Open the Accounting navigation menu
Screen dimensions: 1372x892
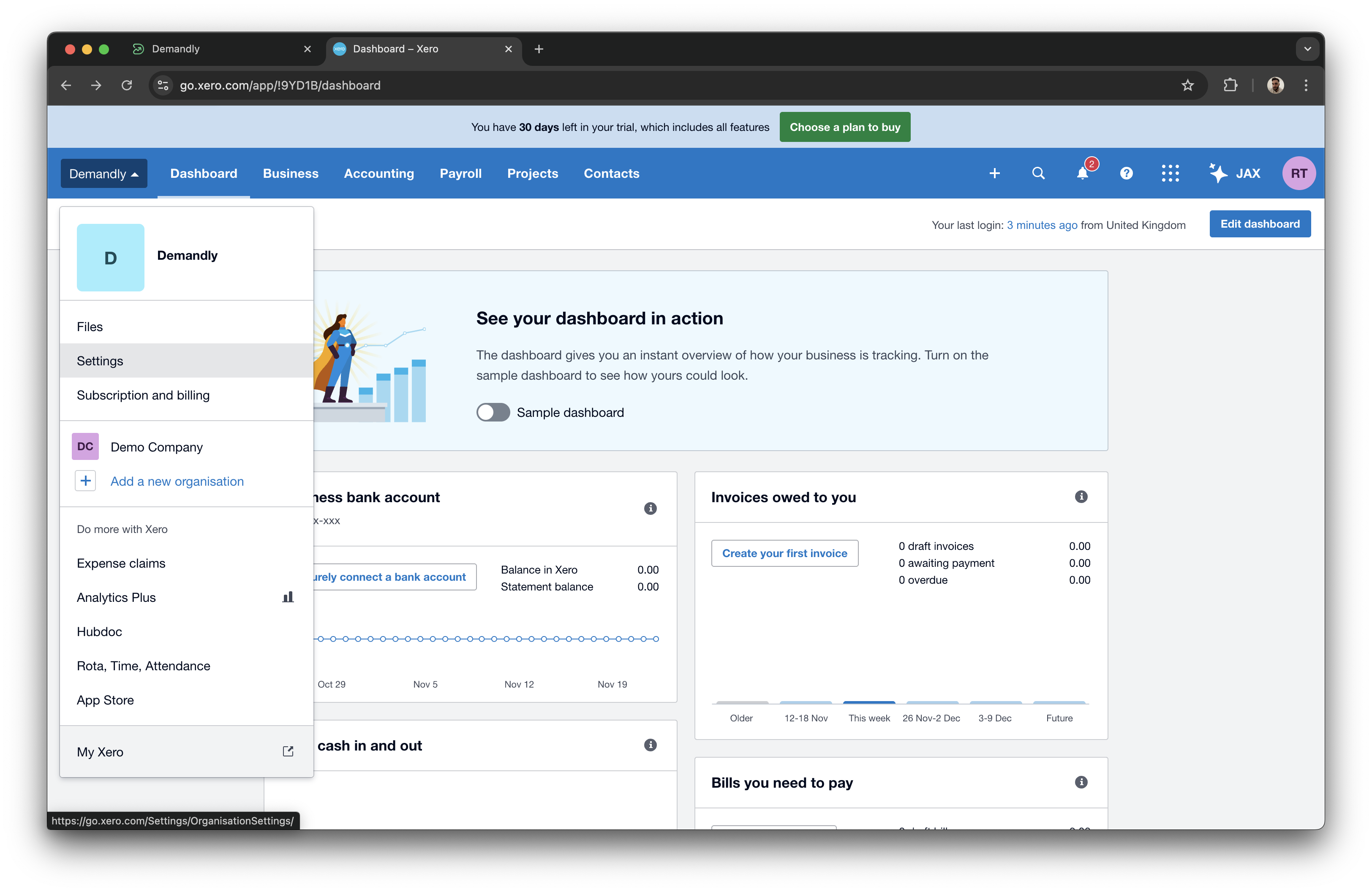[x=379, y=174]
